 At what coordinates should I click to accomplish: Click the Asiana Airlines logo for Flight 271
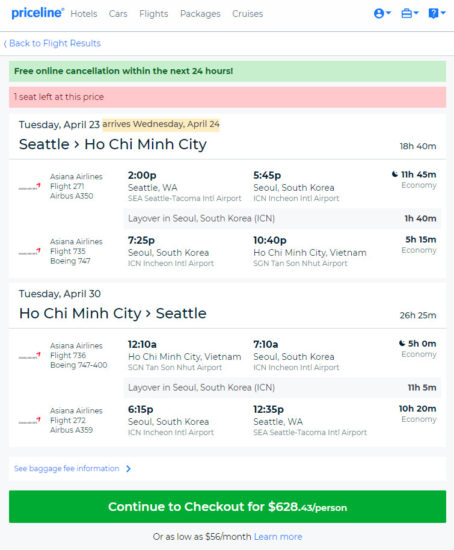point(29,187)
